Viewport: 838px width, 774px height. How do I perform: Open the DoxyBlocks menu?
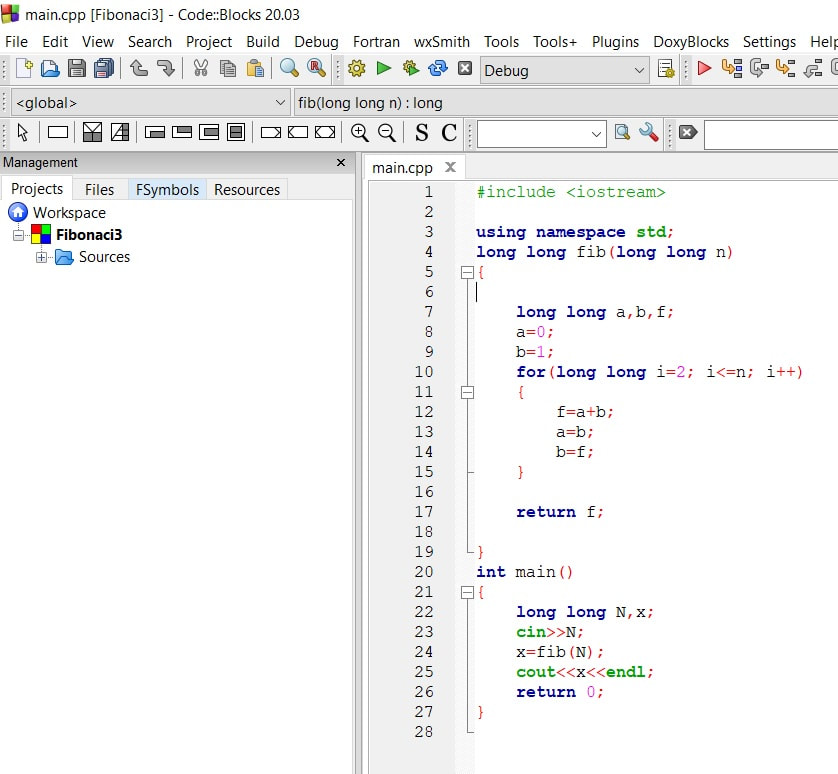[690, 42]
